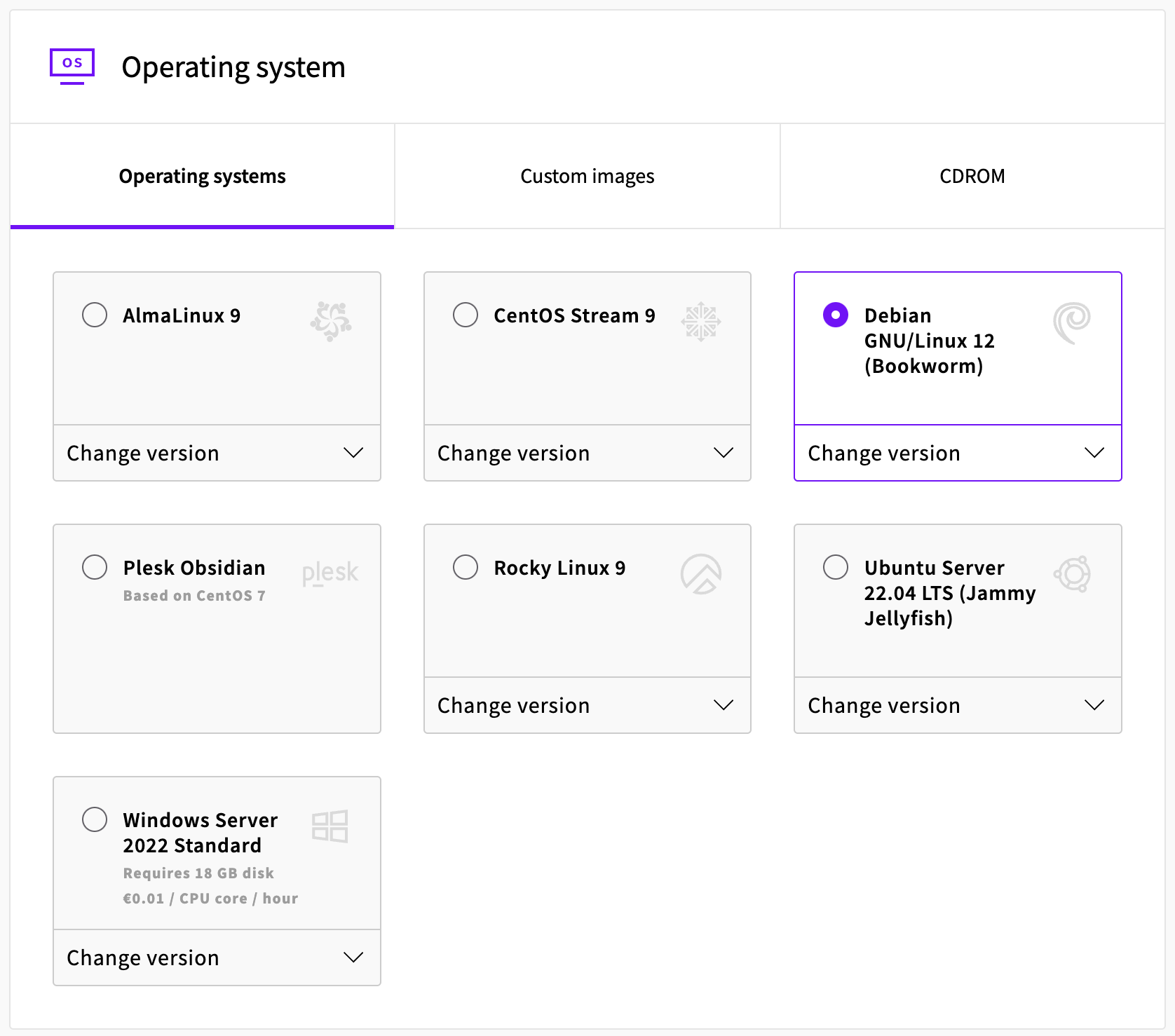Open Change version dropdown for CentOS Stream

pyautogui.click(x=587, y=453)
